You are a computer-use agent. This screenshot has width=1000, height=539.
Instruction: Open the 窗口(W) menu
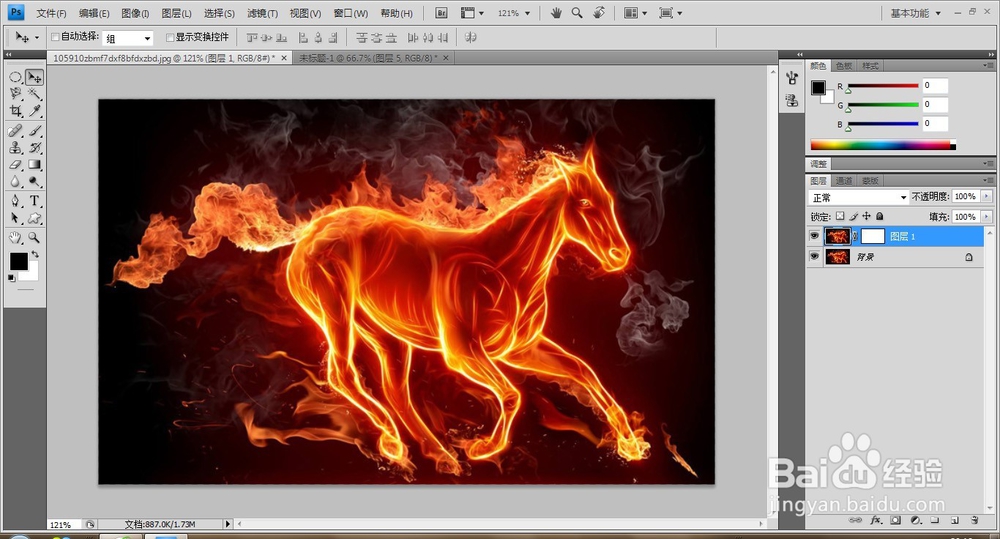351,13
